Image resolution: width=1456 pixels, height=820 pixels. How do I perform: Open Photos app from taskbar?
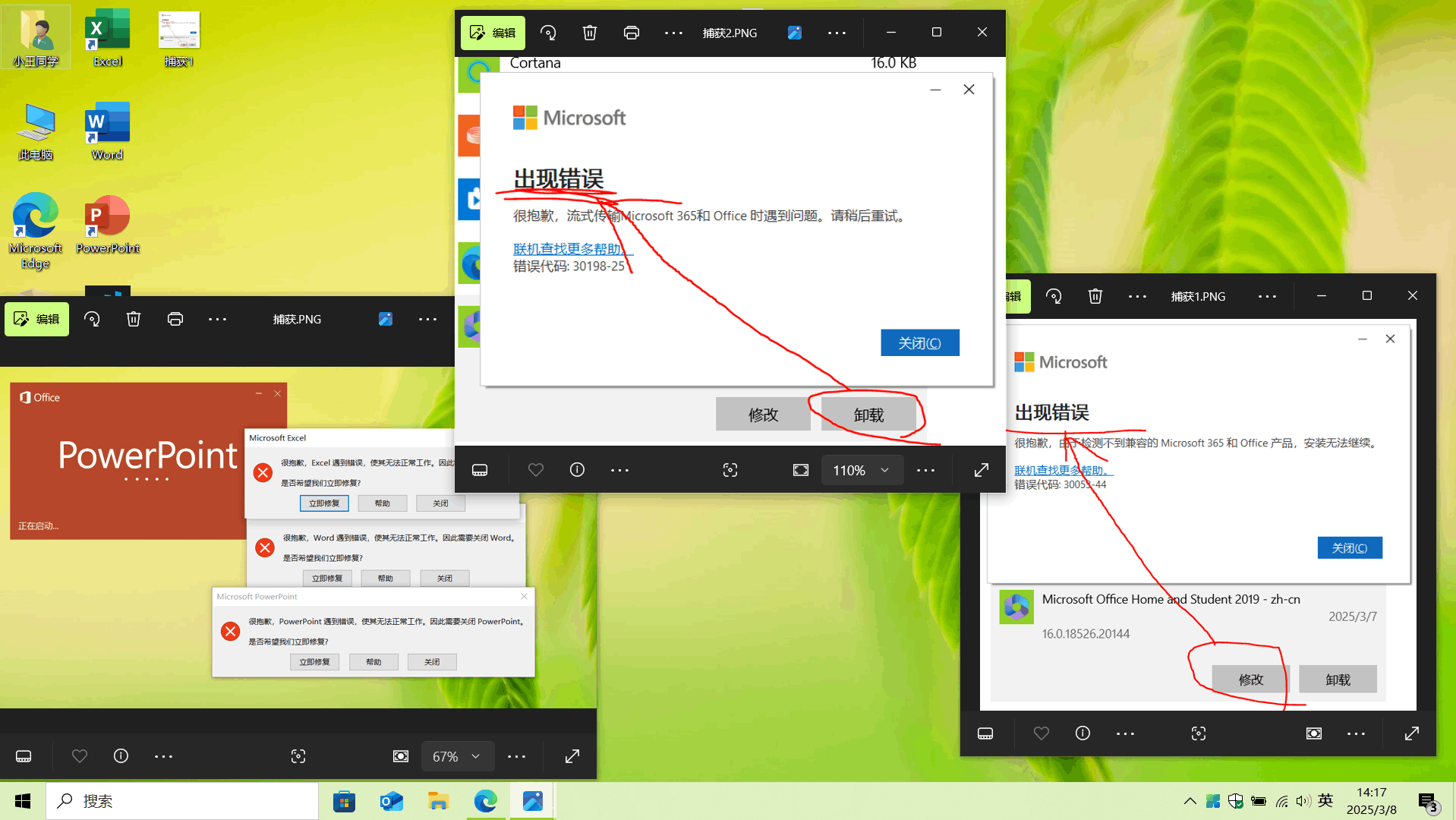pyautogui.click(x=533, y=801)
